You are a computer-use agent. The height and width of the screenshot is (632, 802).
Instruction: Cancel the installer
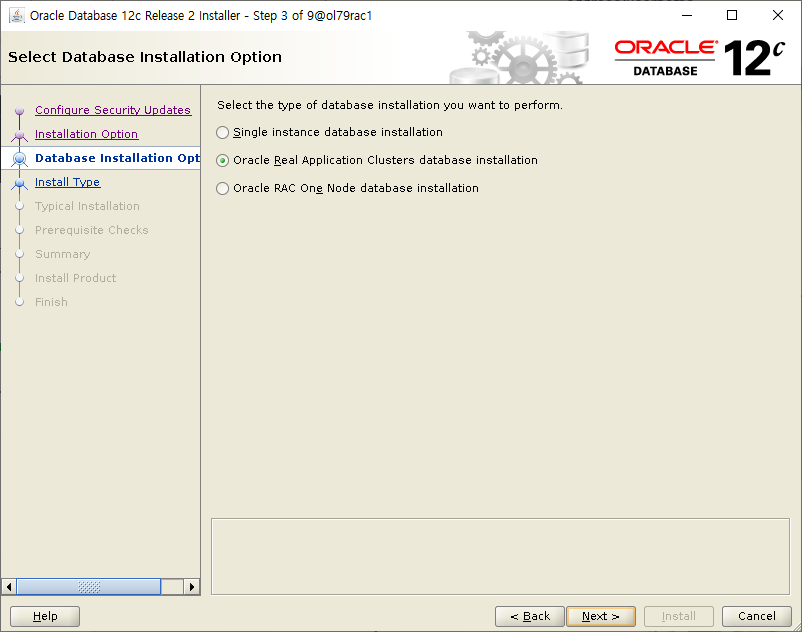click(x=756, y=616)
